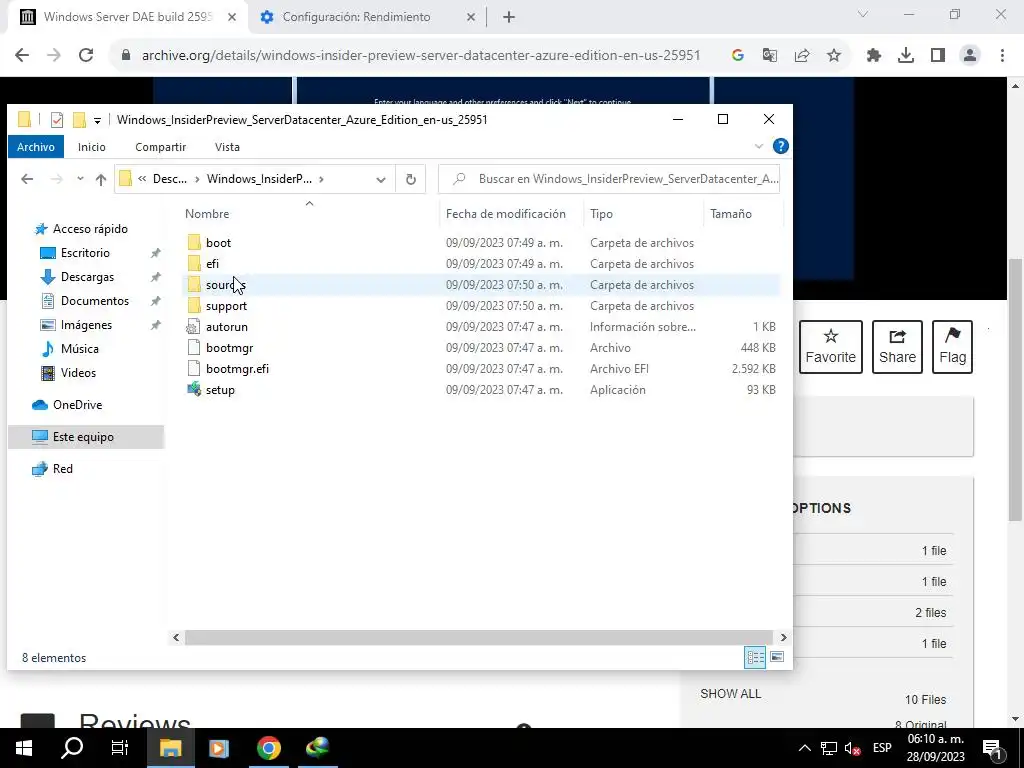Select the support folder
Image resolution: width=1024 pixels, height=768 pixels.
[226, 306]
